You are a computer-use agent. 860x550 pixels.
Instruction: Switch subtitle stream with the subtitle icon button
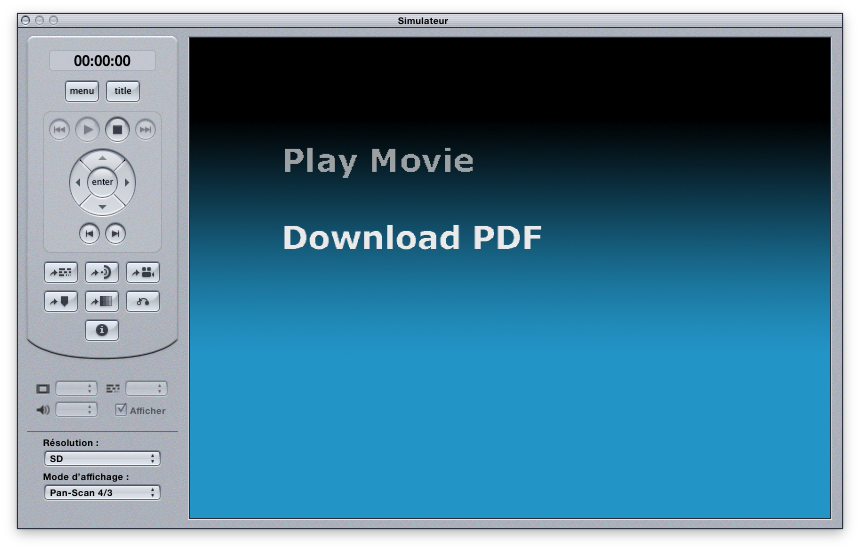coord(61,273)
